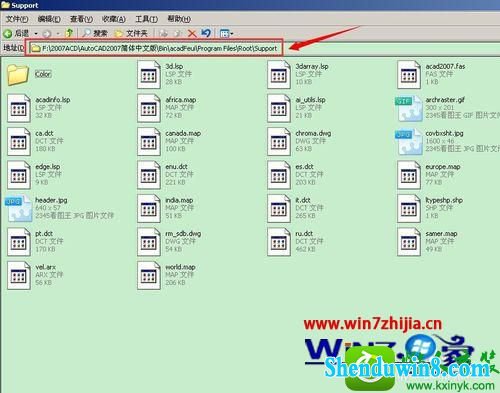Viewport: 500px width, 393px height.
Task: Click the acad2007.fas file name text
Action: point(445,66)
